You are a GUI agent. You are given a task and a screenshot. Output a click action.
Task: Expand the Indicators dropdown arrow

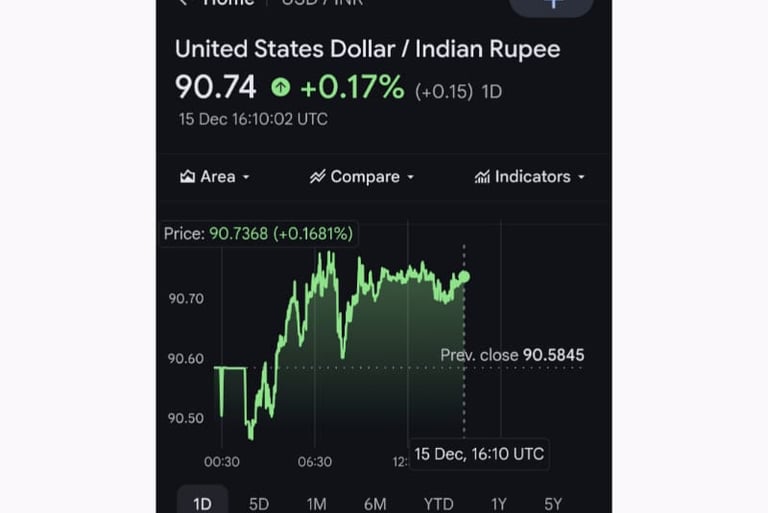(x=581, y=178)
